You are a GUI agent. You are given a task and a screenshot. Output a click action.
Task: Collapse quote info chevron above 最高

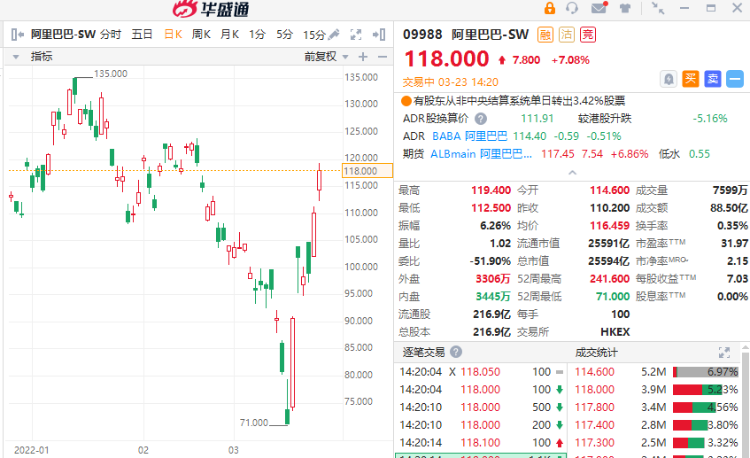pyautogui.click(x=572, y=173)
